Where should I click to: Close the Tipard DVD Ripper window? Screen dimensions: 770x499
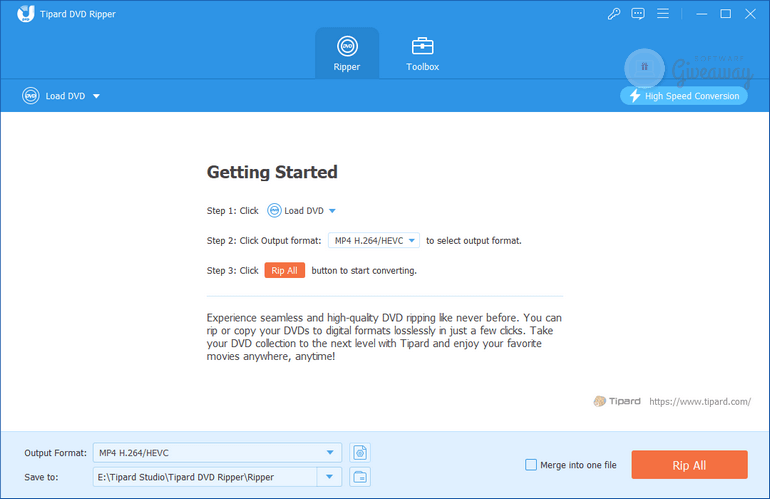750,14
